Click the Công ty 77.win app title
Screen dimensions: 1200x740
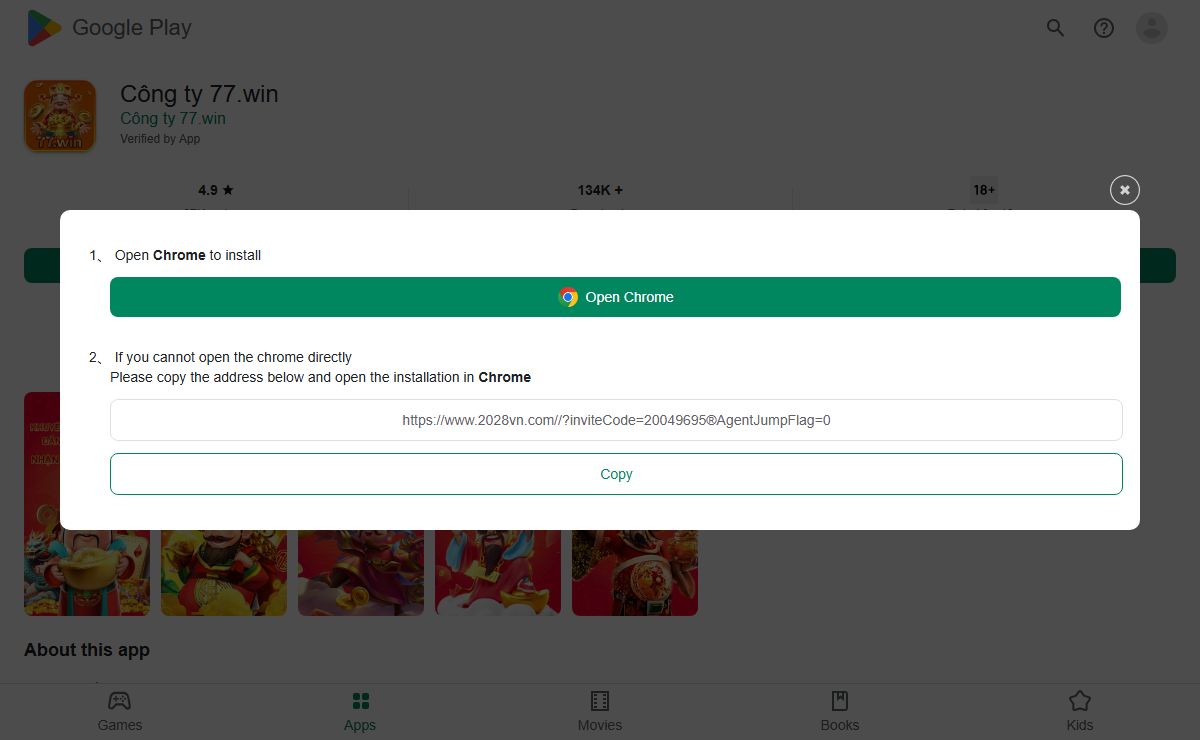199,94
